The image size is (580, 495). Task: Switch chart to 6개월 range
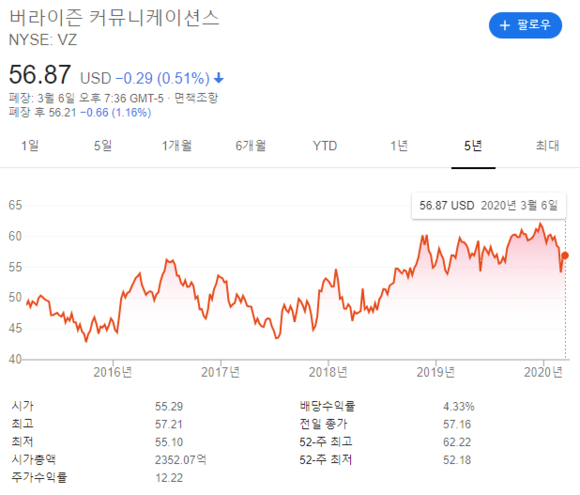point(251,145)
